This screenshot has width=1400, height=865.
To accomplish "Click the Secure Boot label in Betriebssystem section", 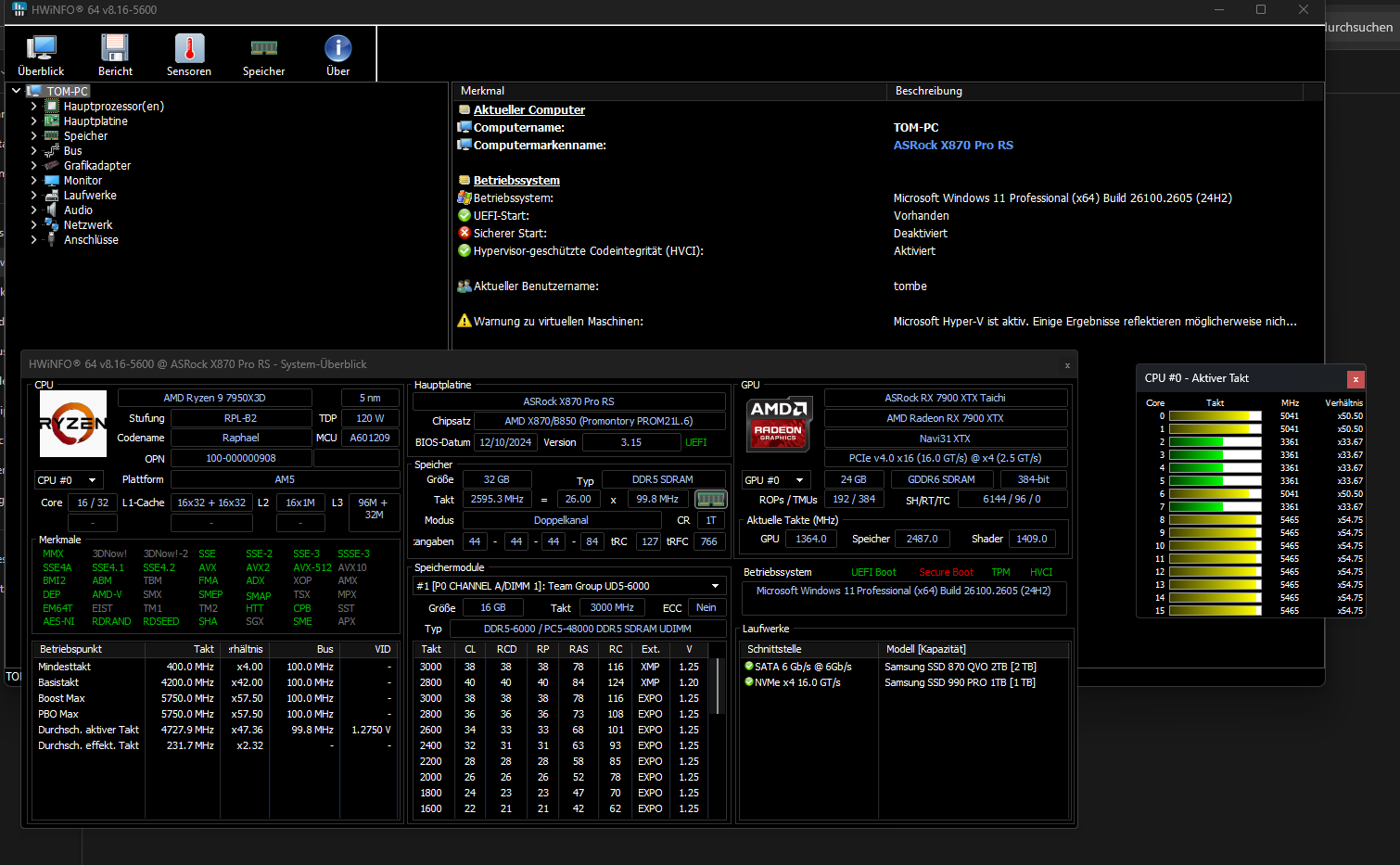I will coord(946,572).
